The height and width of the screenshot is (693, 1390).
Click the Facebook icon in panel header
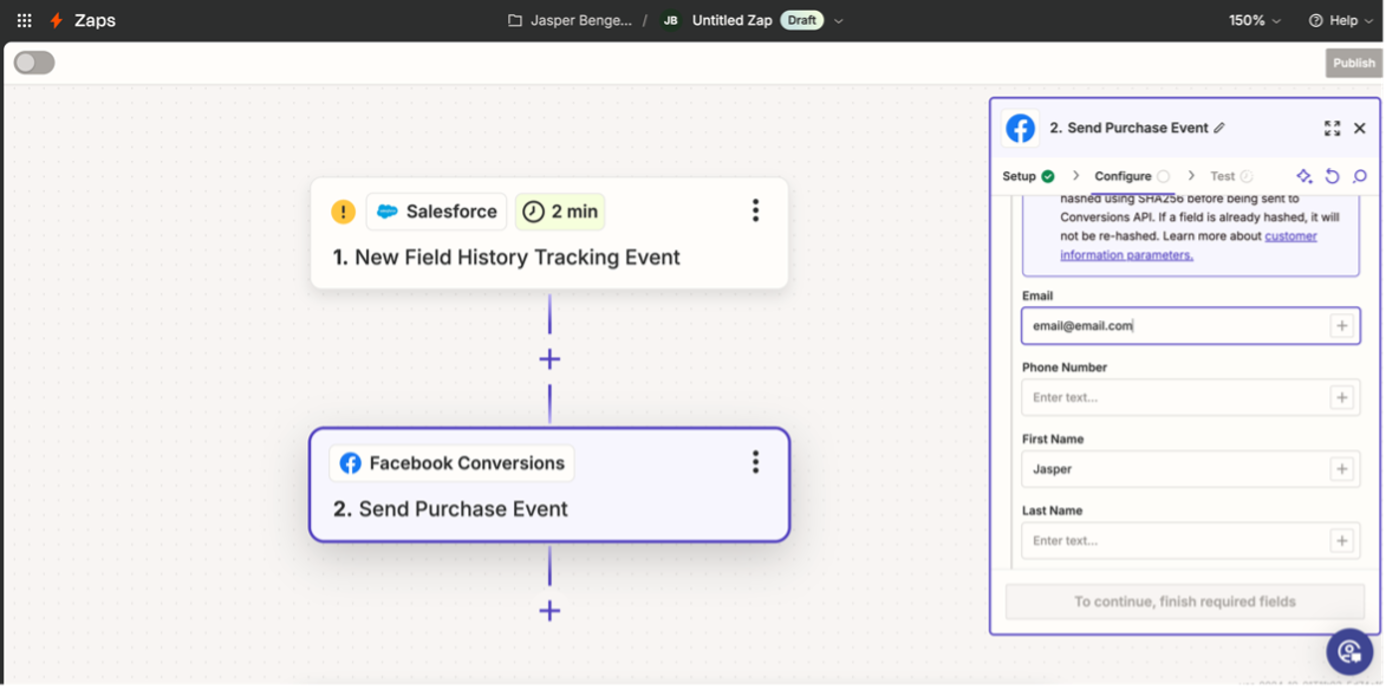(x=1020, y=128)
